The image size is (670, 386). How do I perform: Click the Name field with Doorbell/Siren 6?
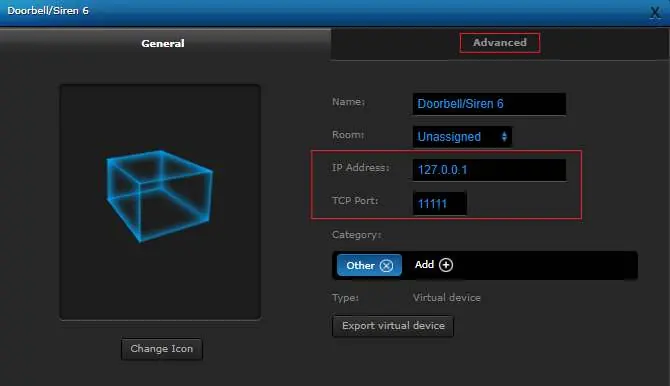[489, 104]
